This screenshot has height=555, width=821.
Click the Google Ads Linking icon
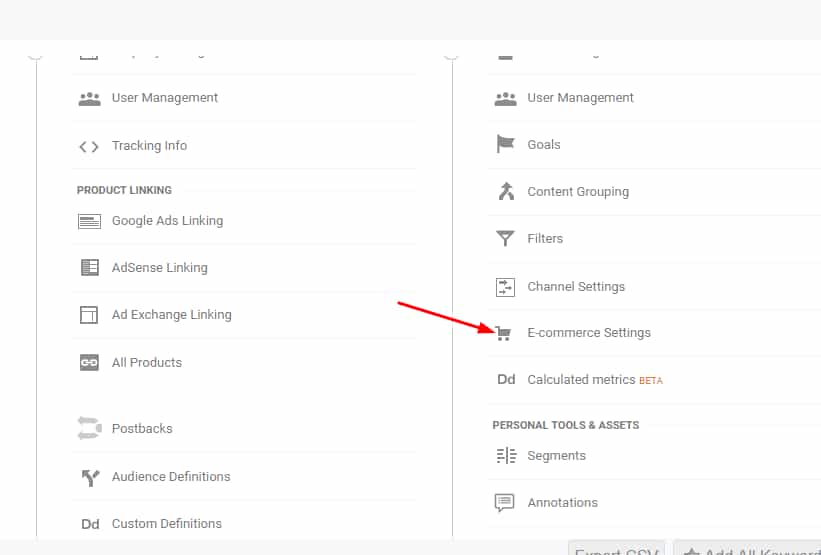click(89, 221)
